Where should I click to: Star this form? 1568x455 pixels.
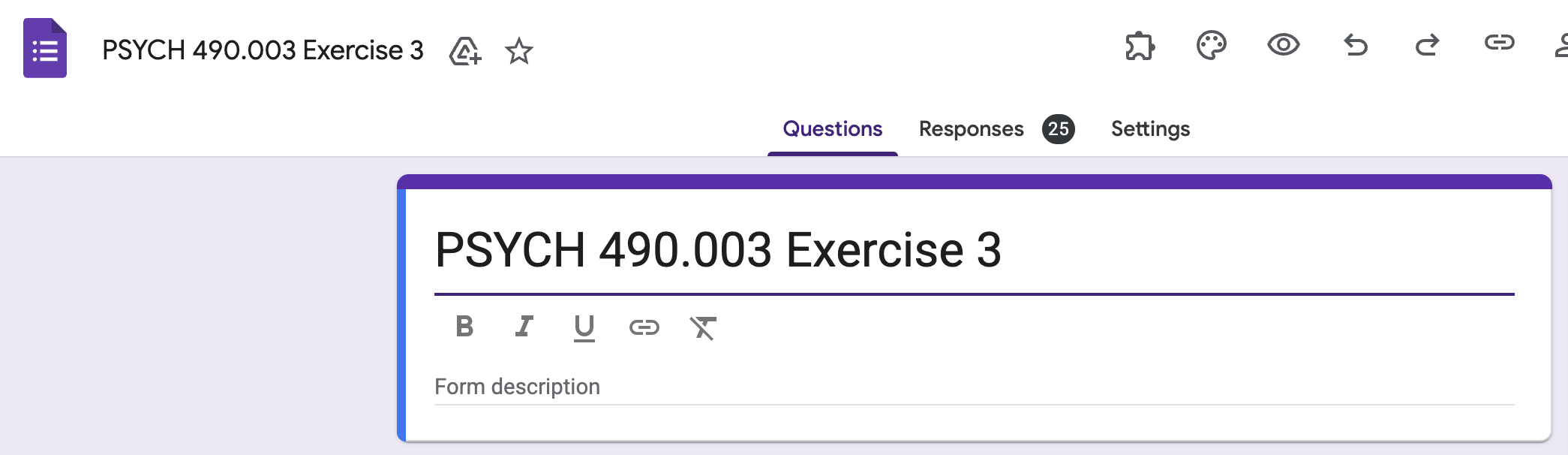click(x=518, y=51)
